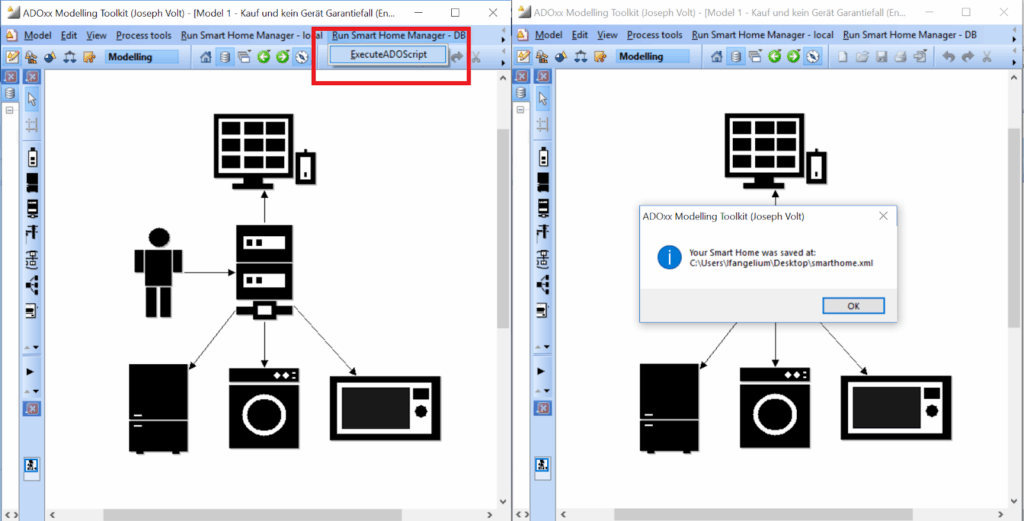
Task: Select the server hub shape in left window canvas
Action: pos(264,272)
